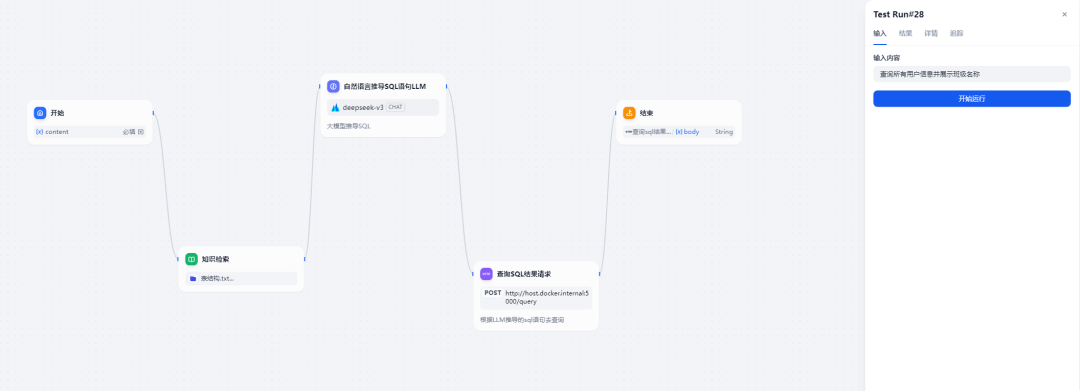Screen dimensions: 1080x391
Task: Click the purple HTTP request node icon
Action: pyautogui.click(x=486, y=273)
